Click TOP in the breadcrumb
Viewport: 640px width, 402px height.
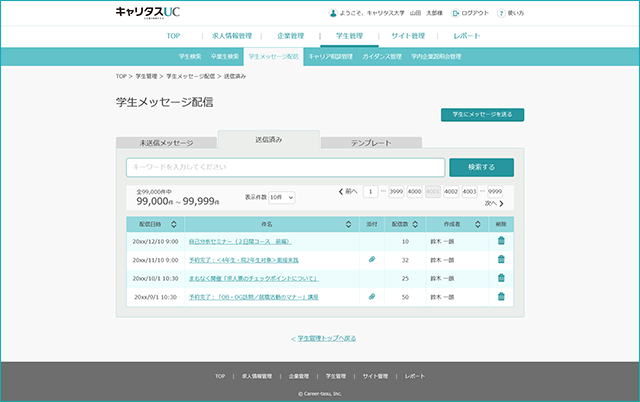[x=121, y=76]
